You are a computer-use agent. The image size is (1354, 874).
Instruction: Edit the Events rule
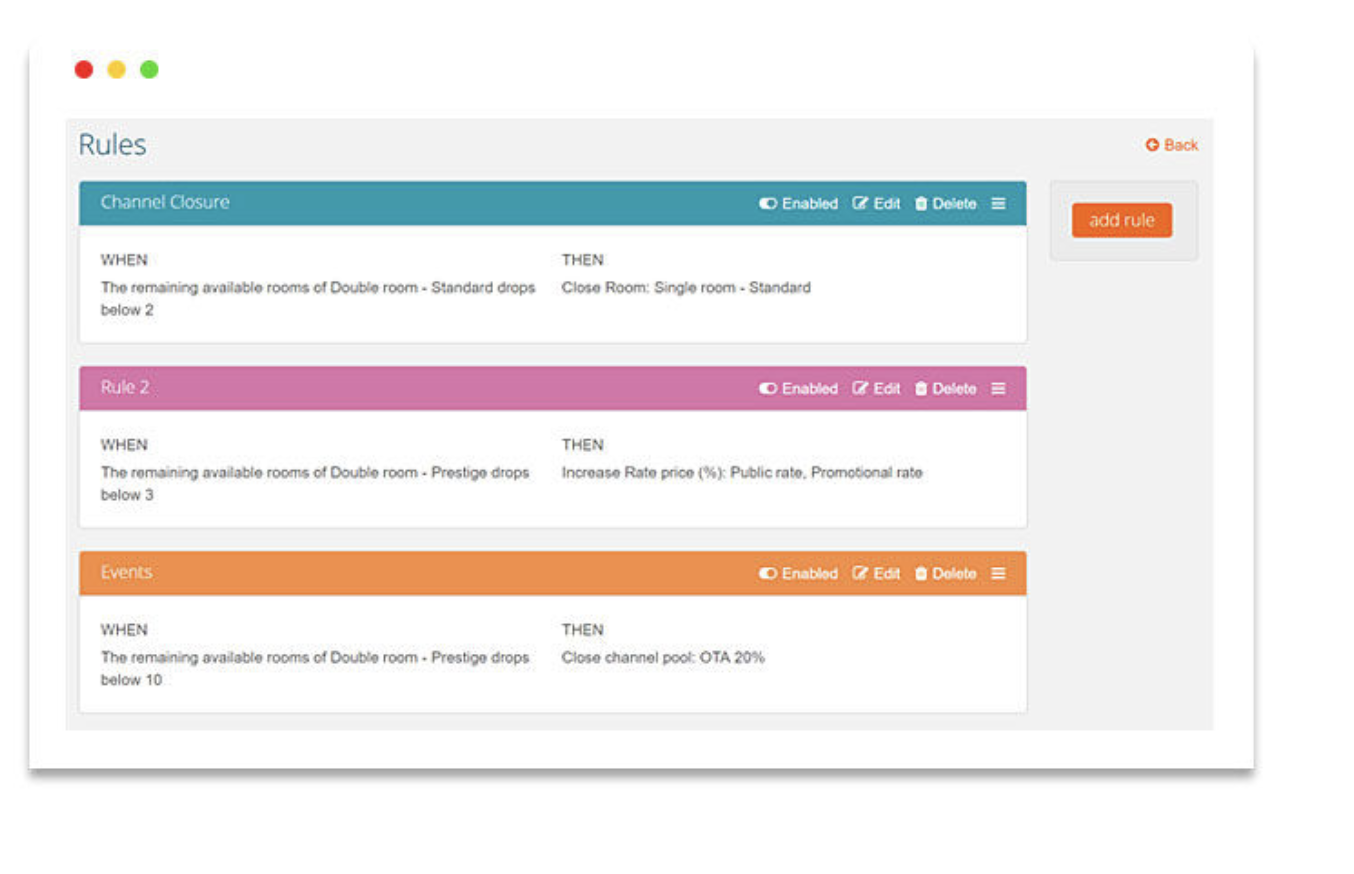876,573
